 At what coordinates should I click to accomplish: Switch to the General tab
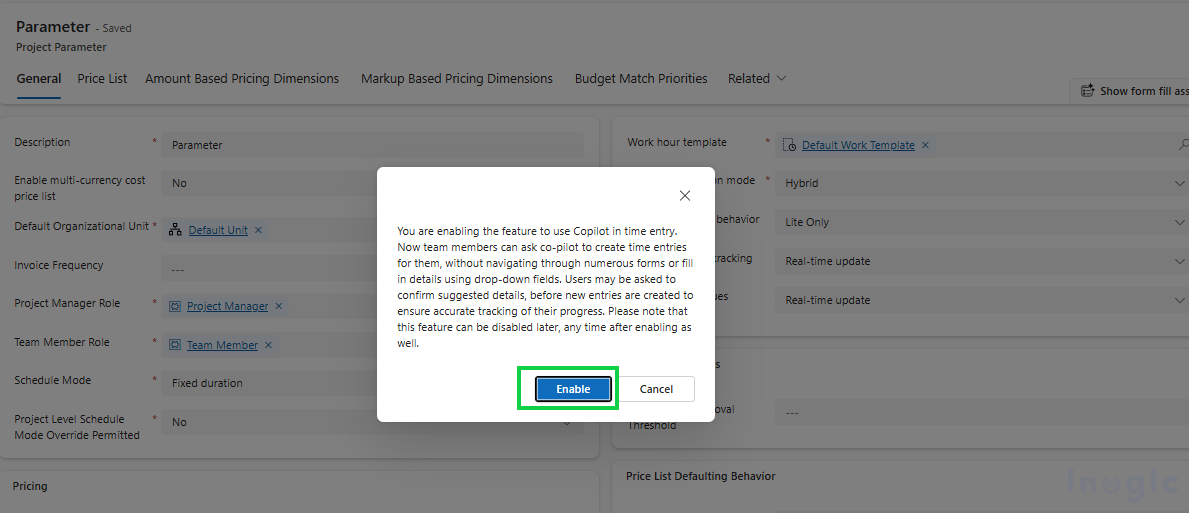point(39,79)
